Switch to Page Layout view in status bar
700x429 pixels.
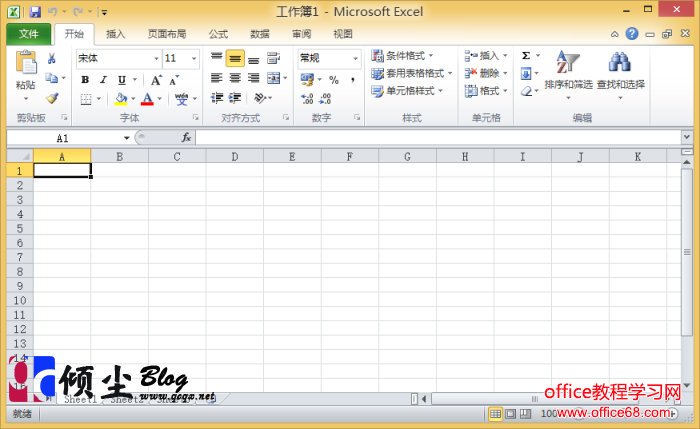[511, 414]
